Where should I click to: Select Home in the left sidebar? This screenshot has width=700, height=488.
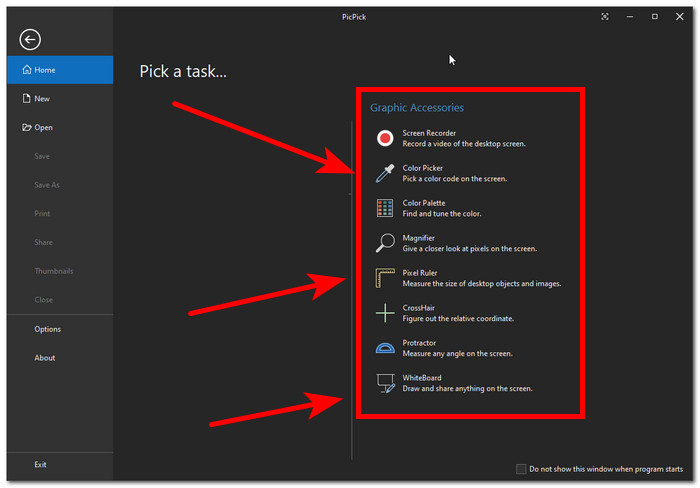tap(45, 70)
